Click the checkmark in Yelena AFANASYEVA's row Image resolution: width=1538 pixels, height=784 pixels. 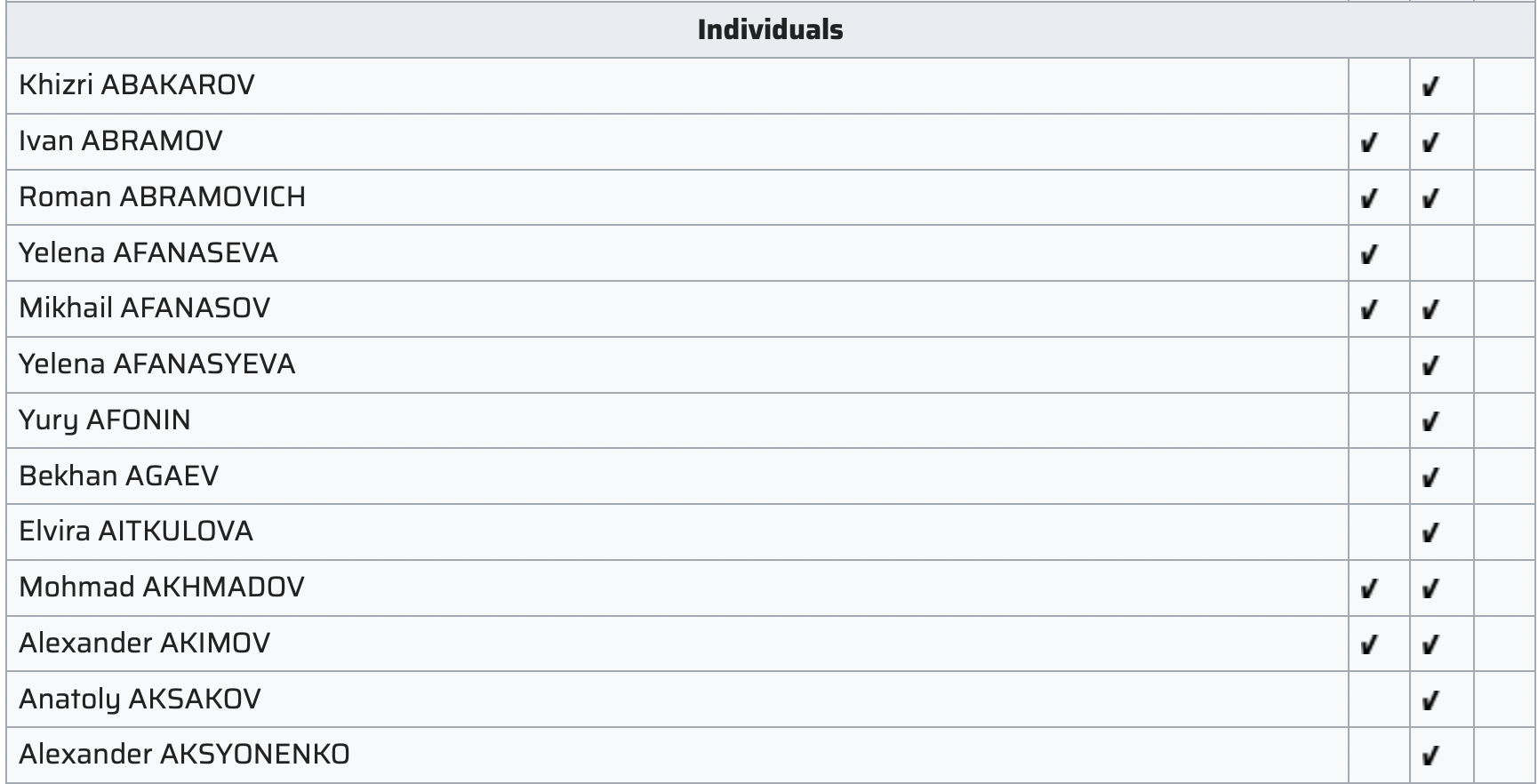(x=1430, y=365)
